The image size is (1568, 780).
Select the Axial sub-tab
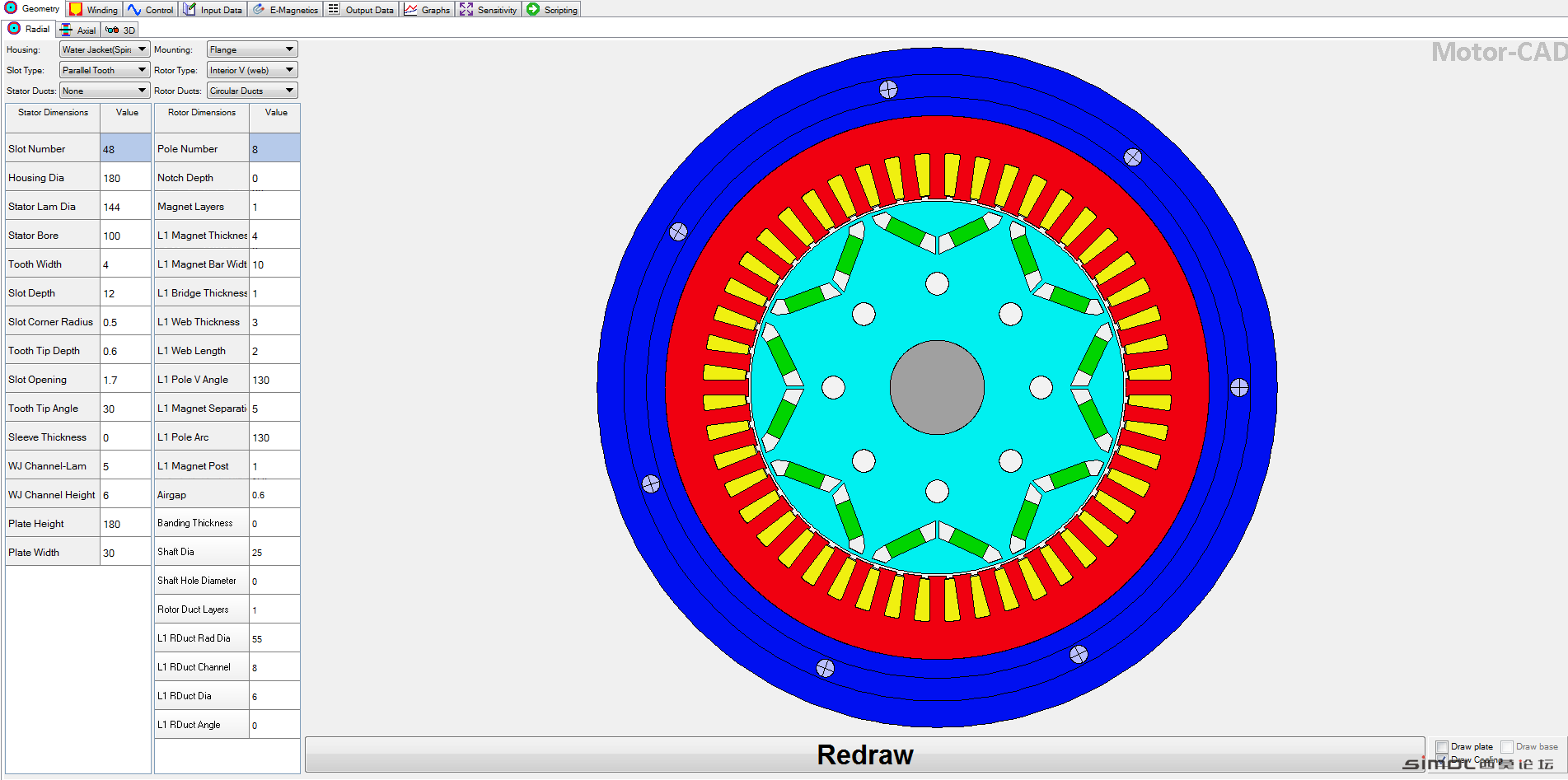pyautogui.click(x=78, y=30)
